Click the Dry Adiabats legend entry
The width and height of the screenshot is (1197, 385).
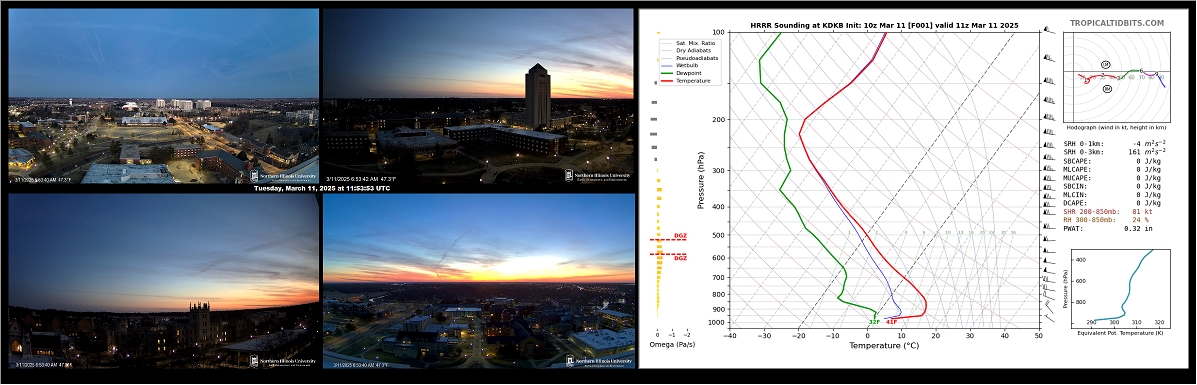tap(686, 50)
